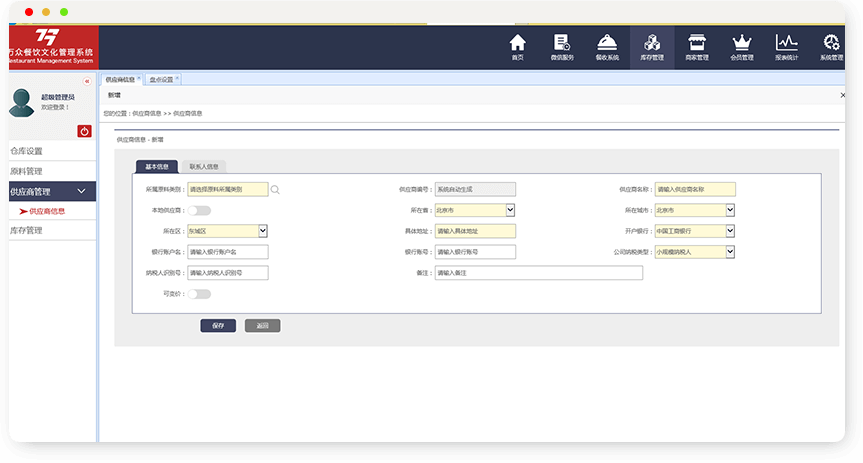This screenshot has width=863, height=463.
Task: Open the 微信服务 WeChat service icon
Action: click(x=561, y=46)
